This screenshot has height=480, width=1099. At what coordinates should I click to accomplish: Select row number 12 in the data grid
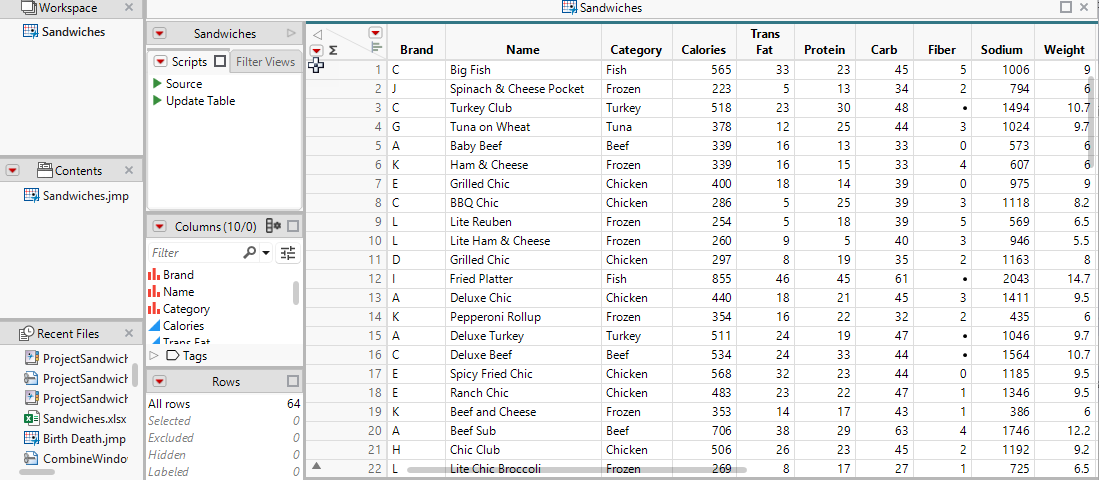[x=346, y=279]
